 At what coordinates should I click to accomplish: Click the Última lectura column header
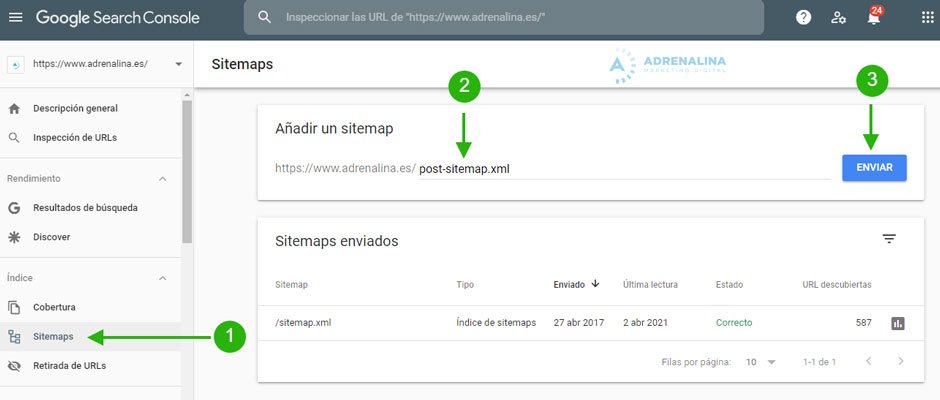[650, 284]
